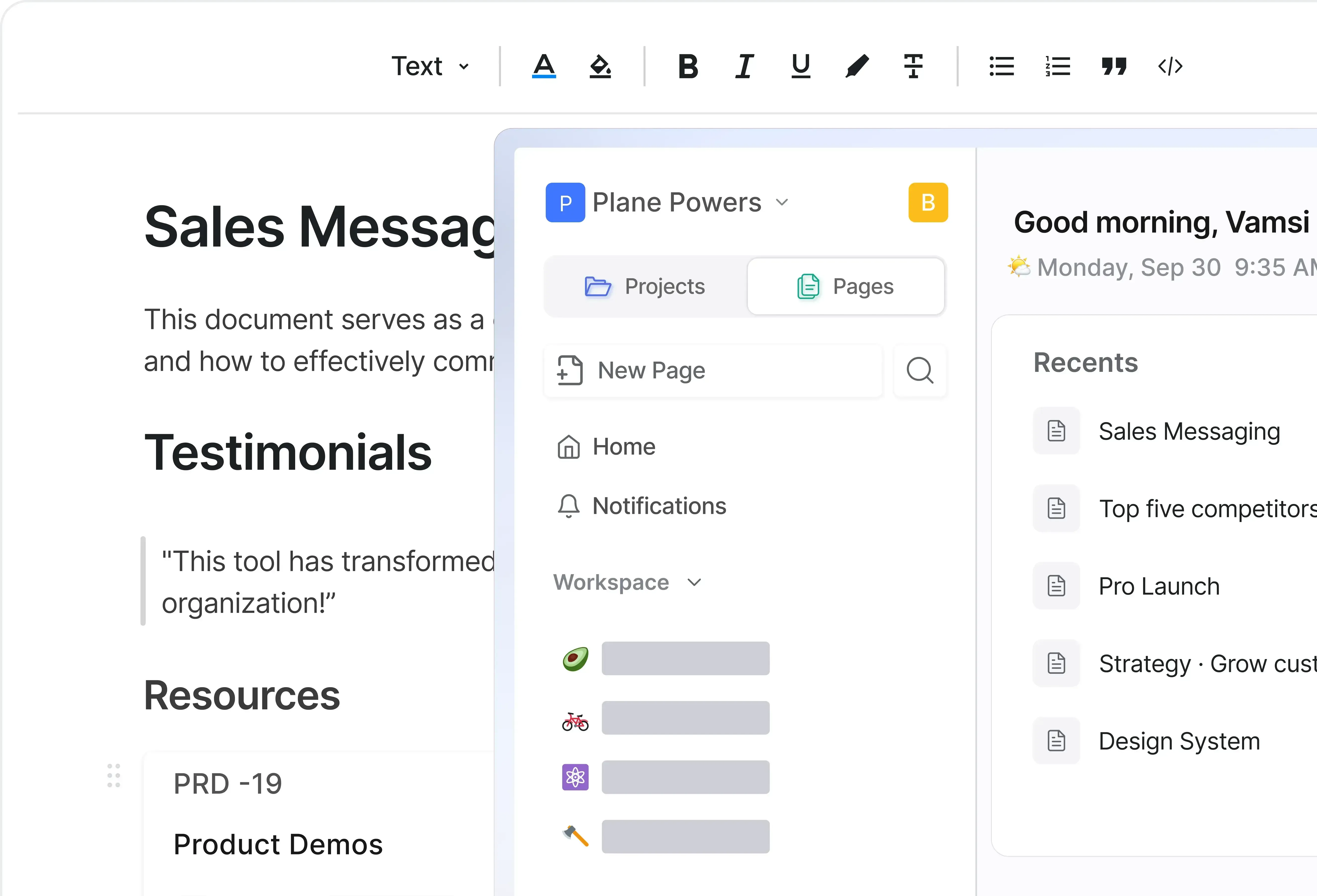Screen dimensions: 1317x896
Task: Insert a code block
Action: point(1170,66)
